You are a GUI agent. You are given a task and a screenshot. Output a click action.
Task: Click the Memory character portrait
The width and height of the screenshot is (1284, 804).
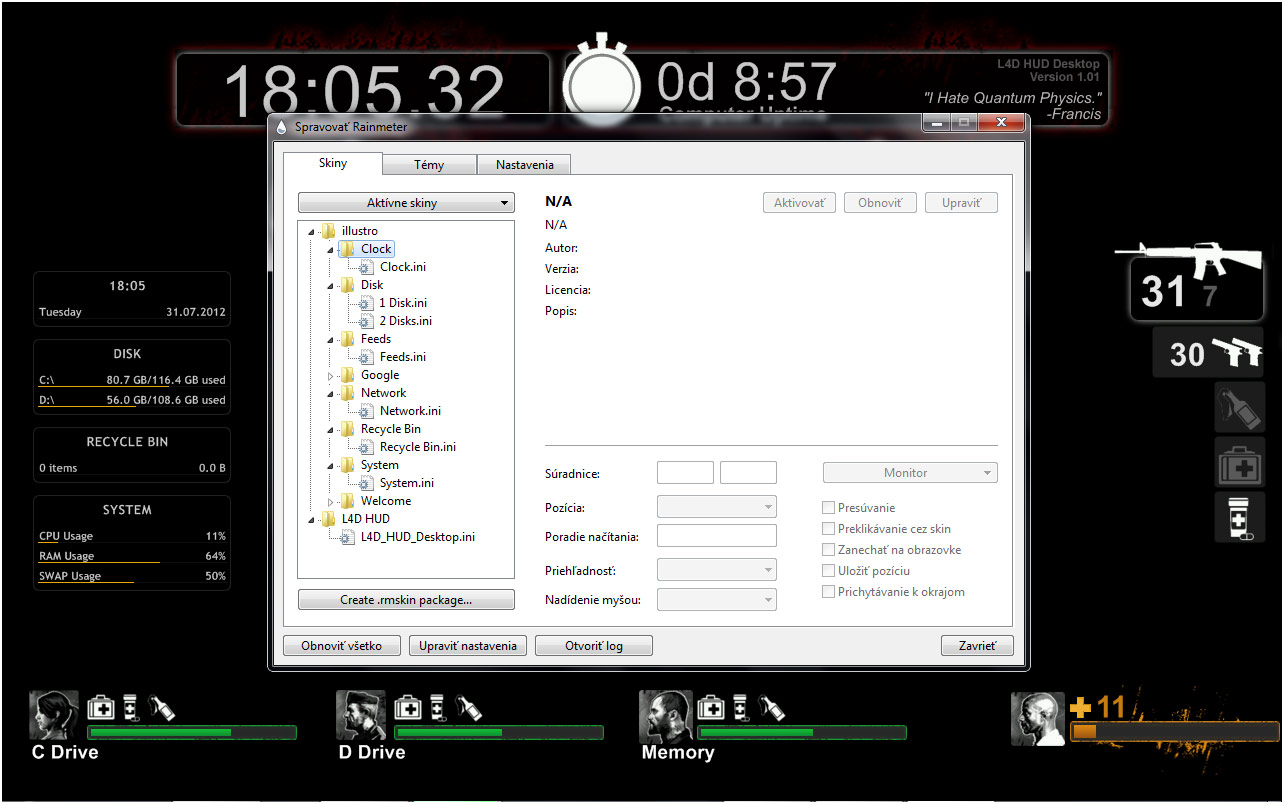(x=665, y=715)
